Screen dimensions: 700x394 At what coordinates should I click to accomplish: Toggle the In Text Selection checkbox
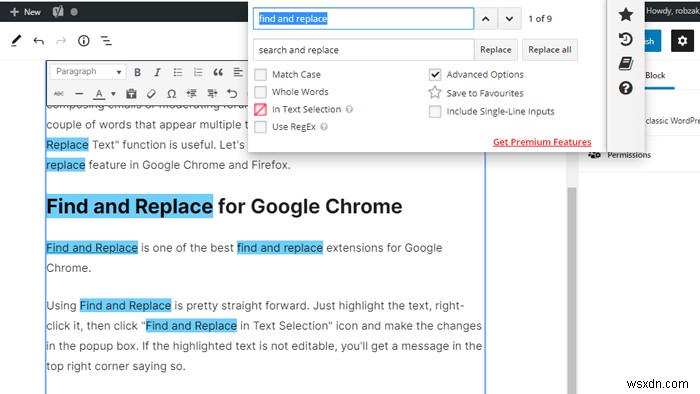click(x=260, y=109)
